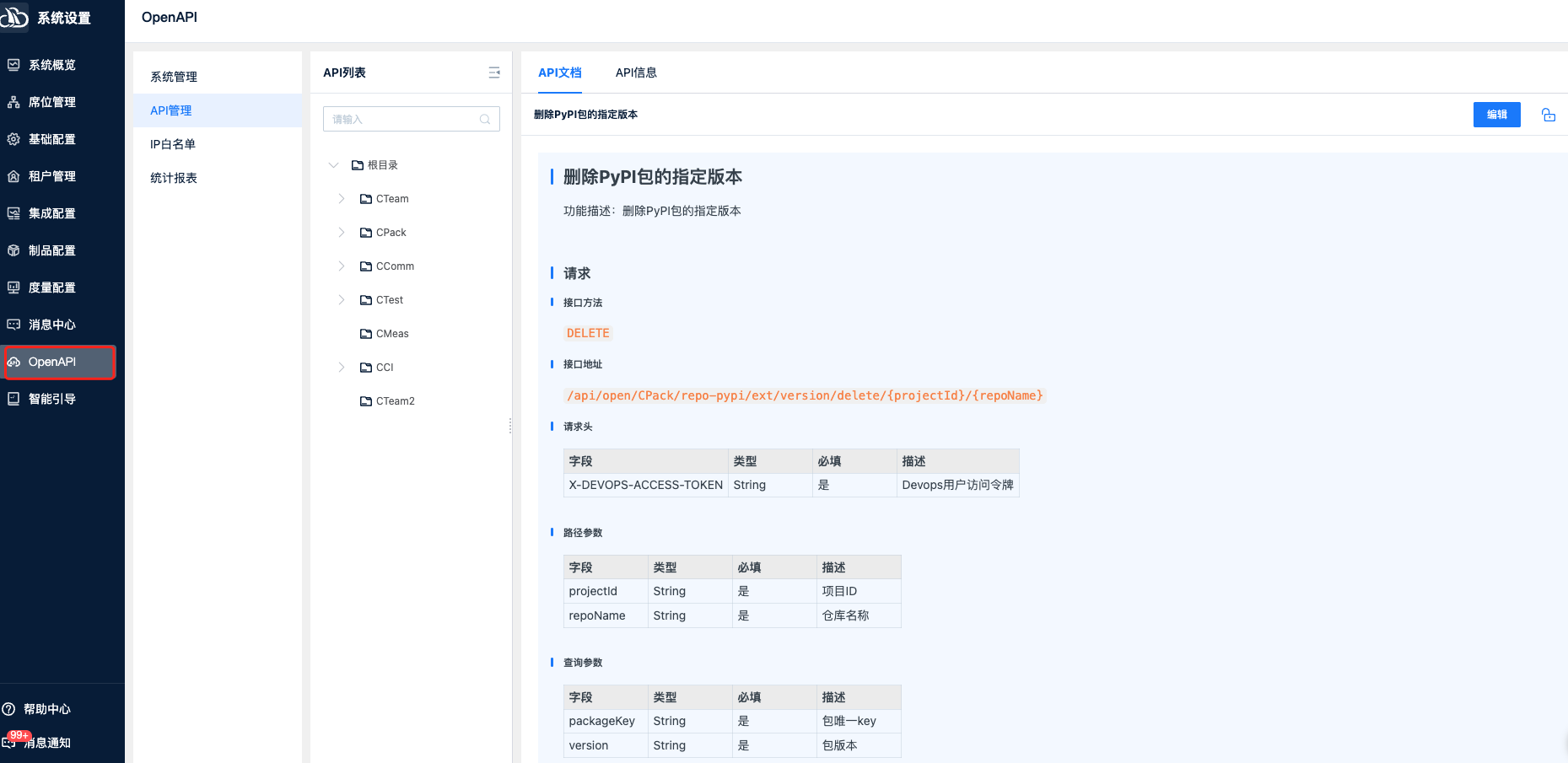Image resolution: width=1568 pixels, height=763 pixels.
Task: Click the CTest folder icon
Action: point(366,300)
